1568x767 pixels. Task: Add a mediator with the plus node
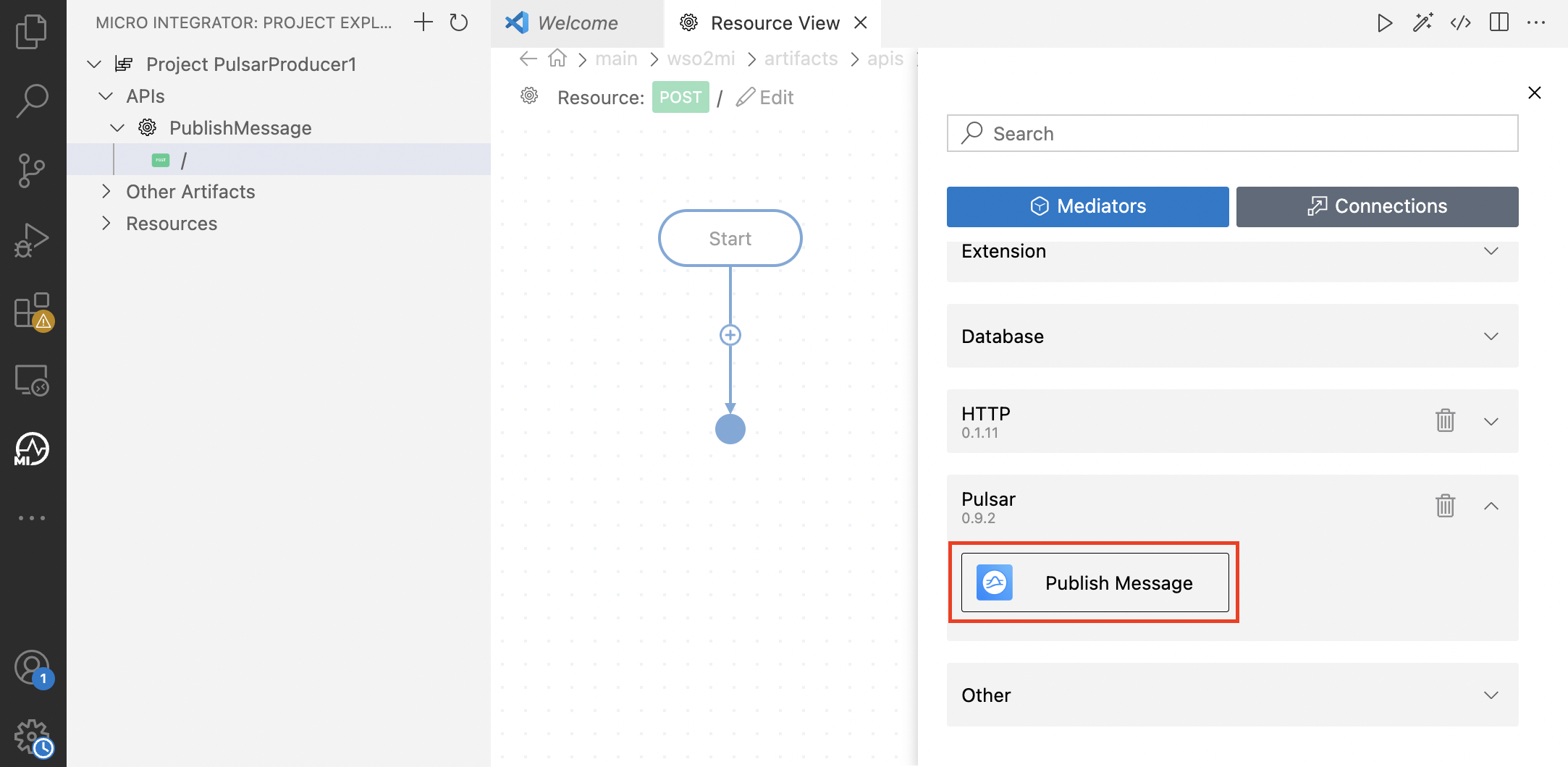730,335
